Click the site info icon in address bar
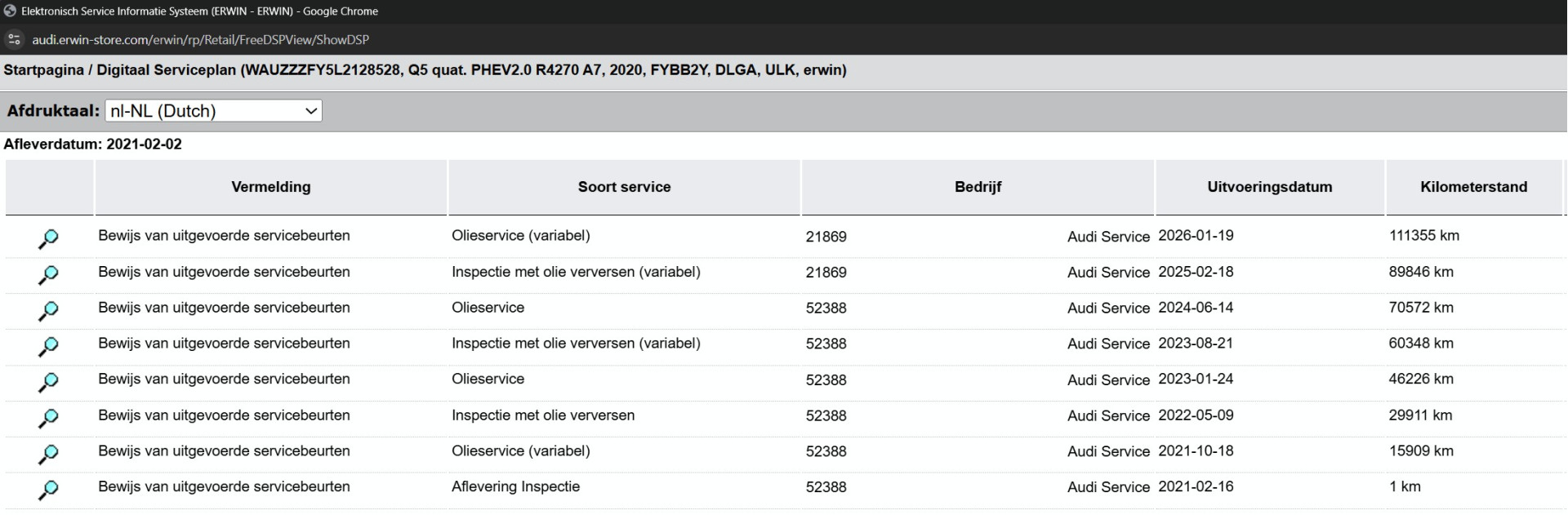Viewport: 1568px width, 515px height. (14, 39)
